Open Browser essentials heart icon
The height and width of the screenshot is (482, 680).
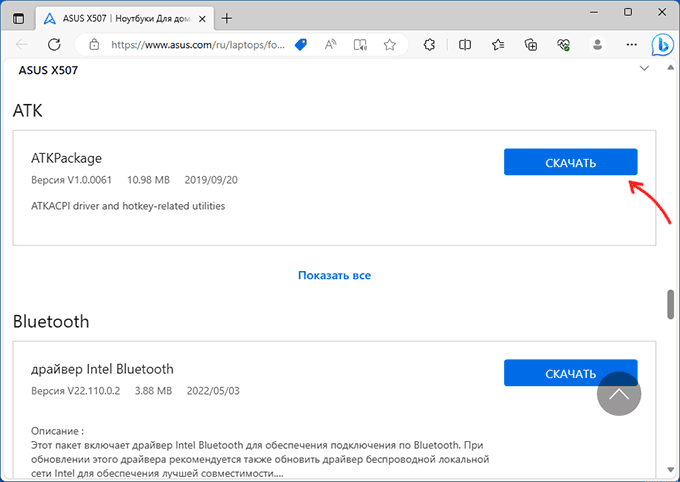[x=563, y=44]
